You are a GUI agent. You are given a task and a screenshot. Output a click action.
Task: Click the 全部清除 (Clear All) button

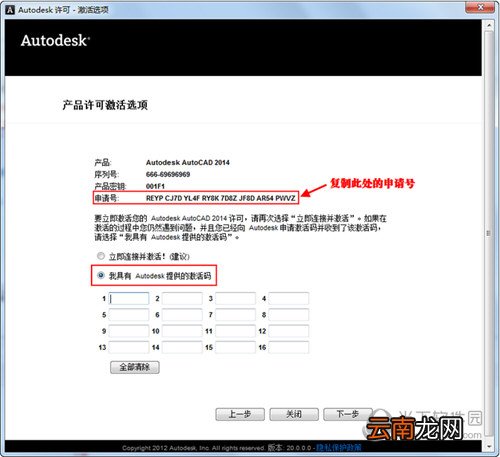(135, 367)
